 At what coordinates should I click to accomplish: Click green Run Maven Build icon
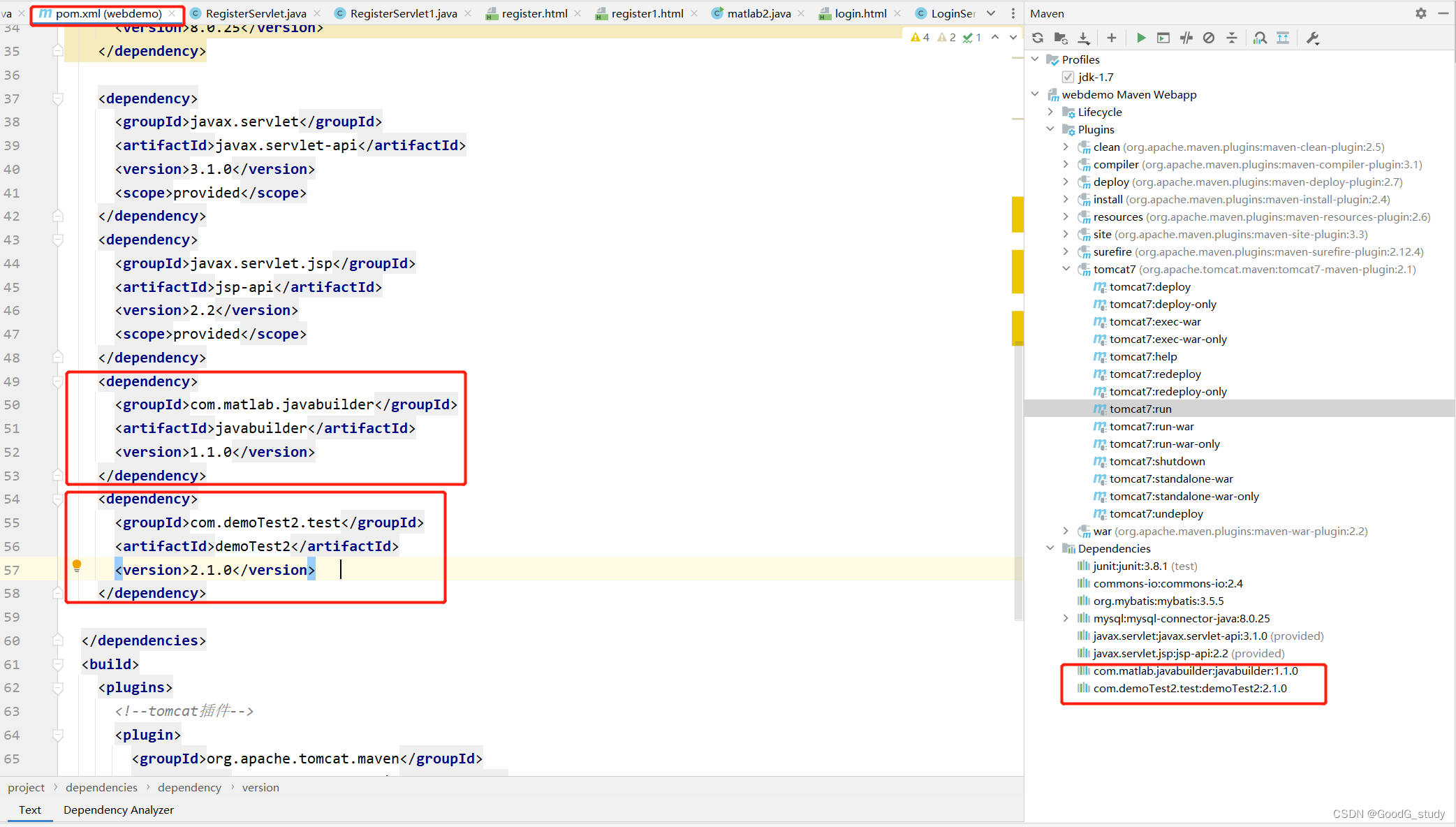pos(1141,38)
